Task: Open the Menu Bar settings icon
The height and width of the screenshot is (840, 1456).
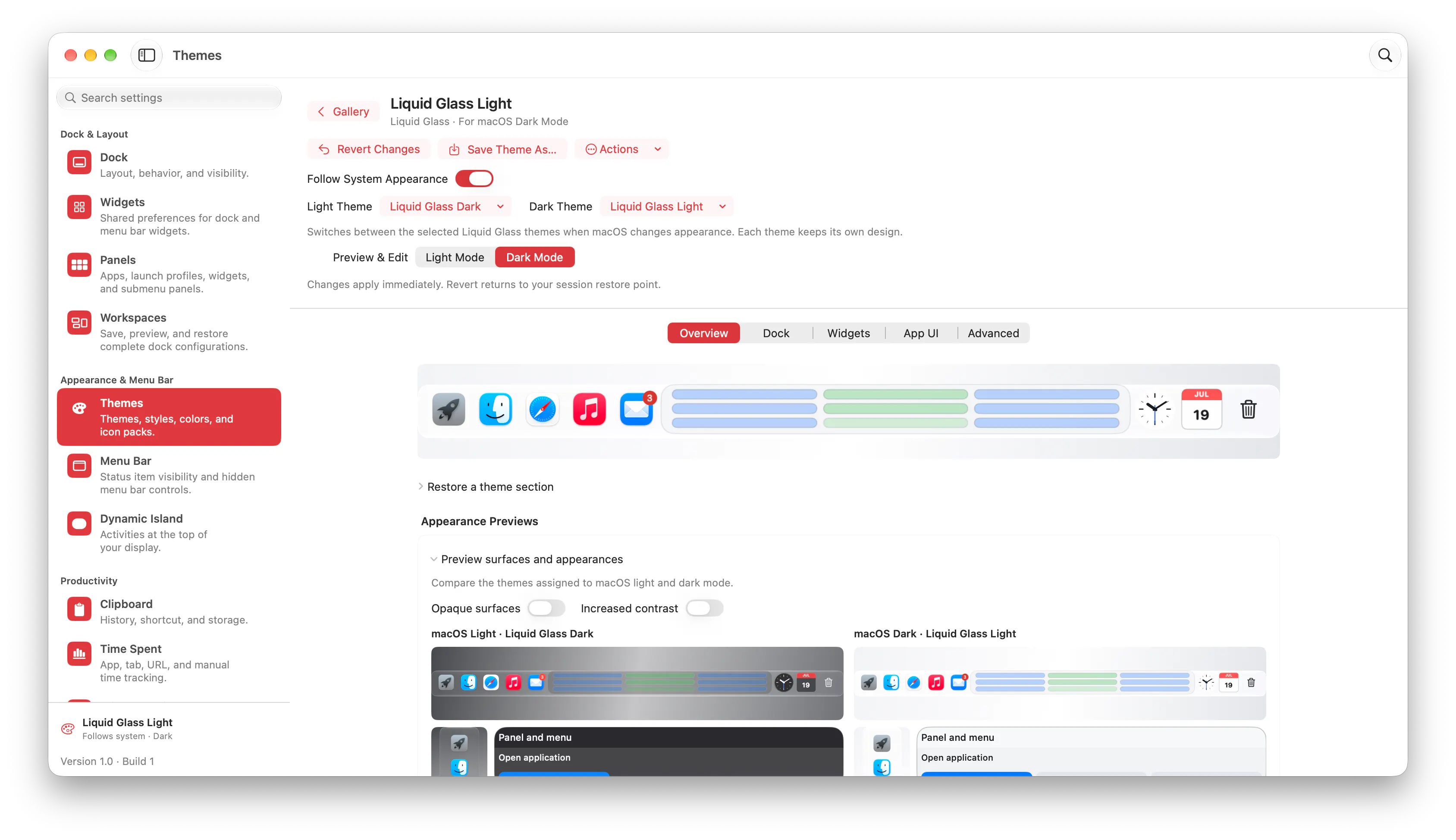Action: pos(79,466)
